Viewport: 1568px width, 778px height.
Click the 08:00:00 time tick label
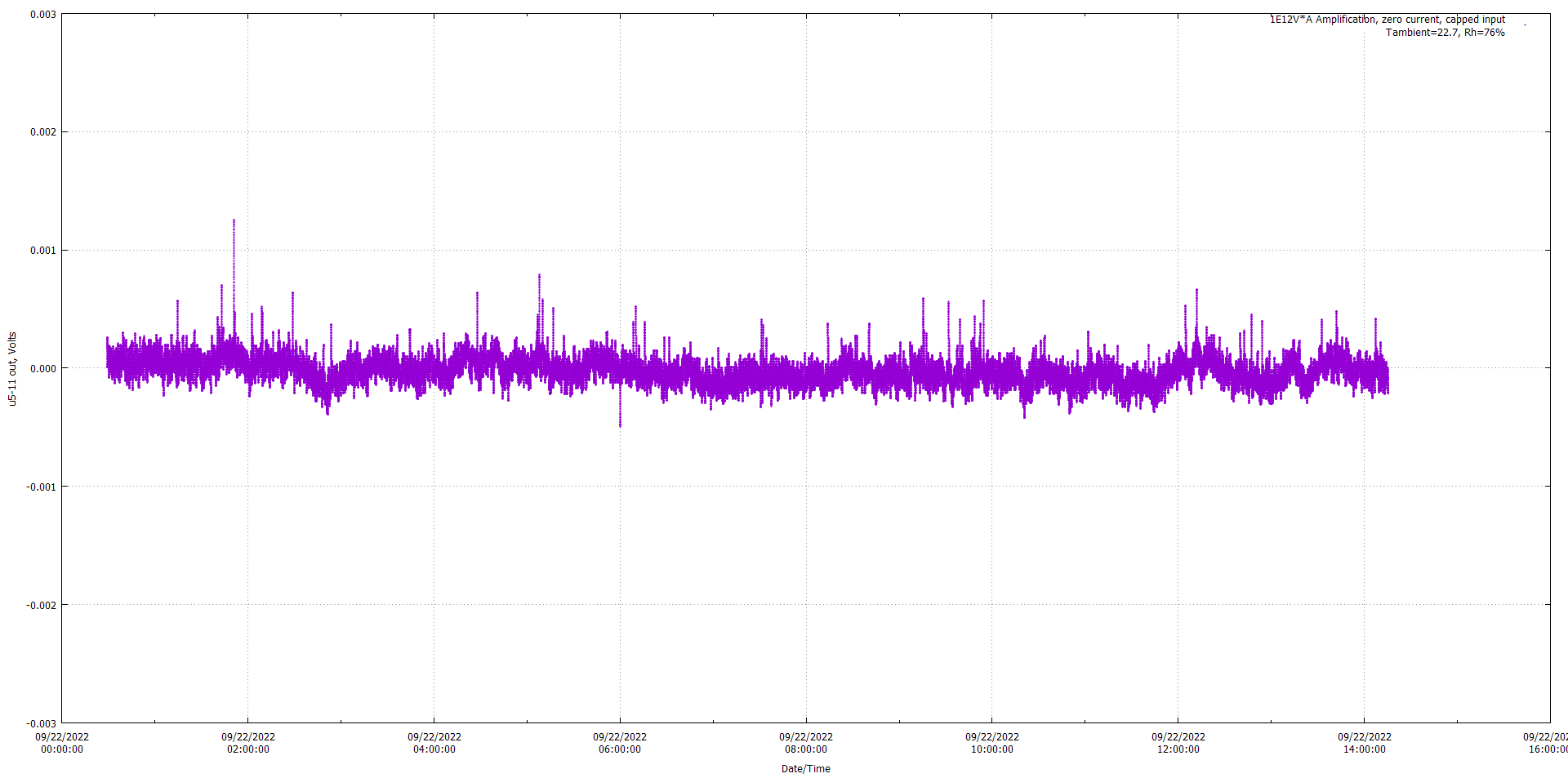(806, 749)
